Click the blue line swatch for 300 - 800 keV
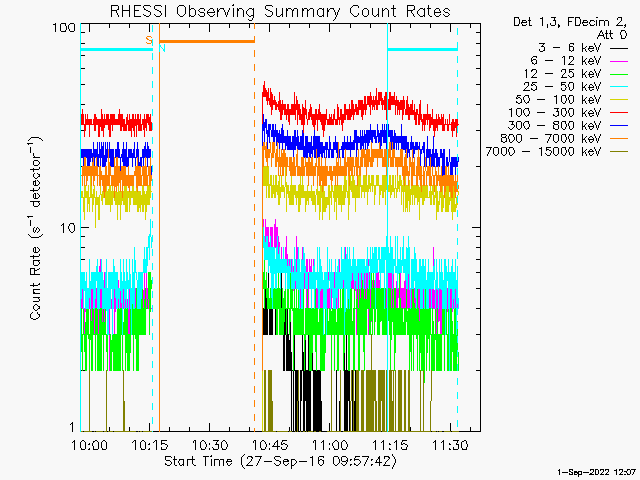Image resolution: width=640 pixels, height=480 pixels. coord(619,127)
